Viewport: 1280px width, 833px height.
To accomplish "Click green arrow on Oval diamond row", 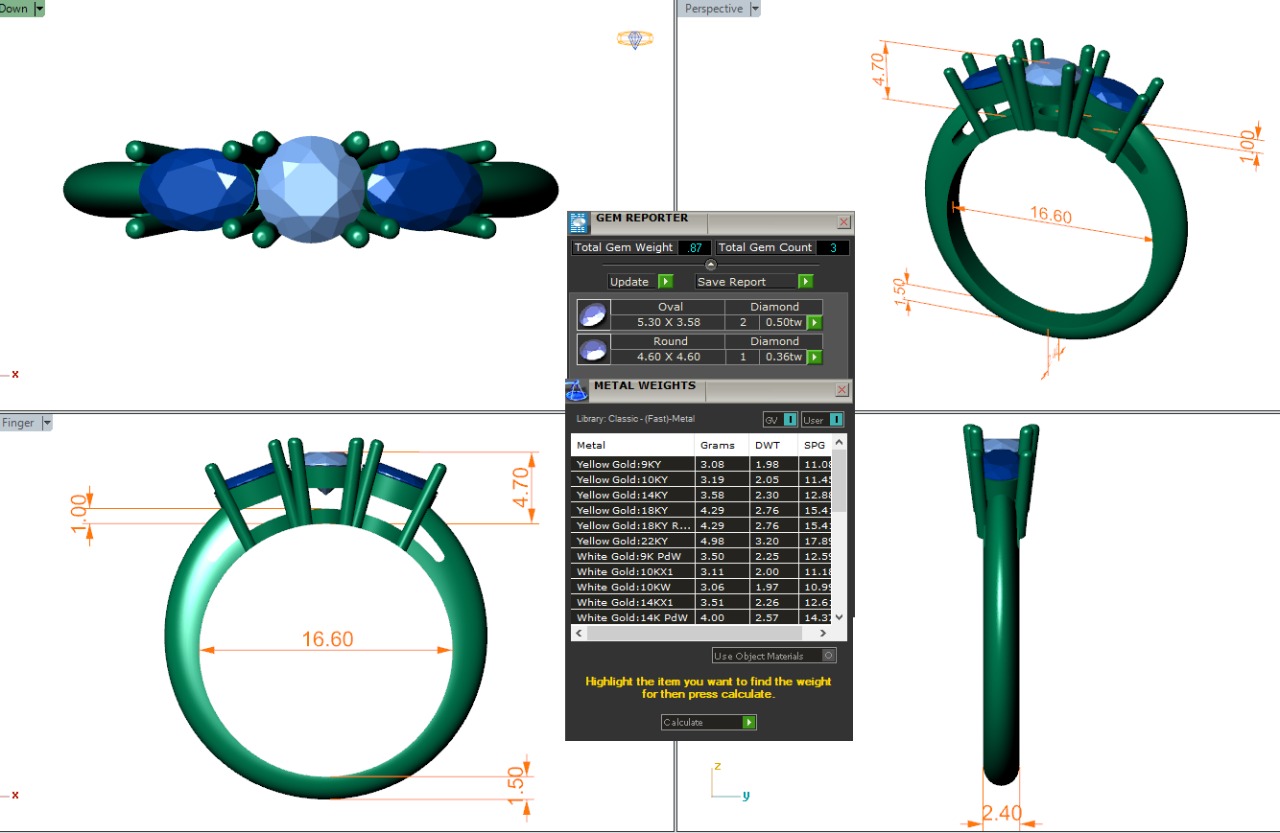I will point(815,323).
